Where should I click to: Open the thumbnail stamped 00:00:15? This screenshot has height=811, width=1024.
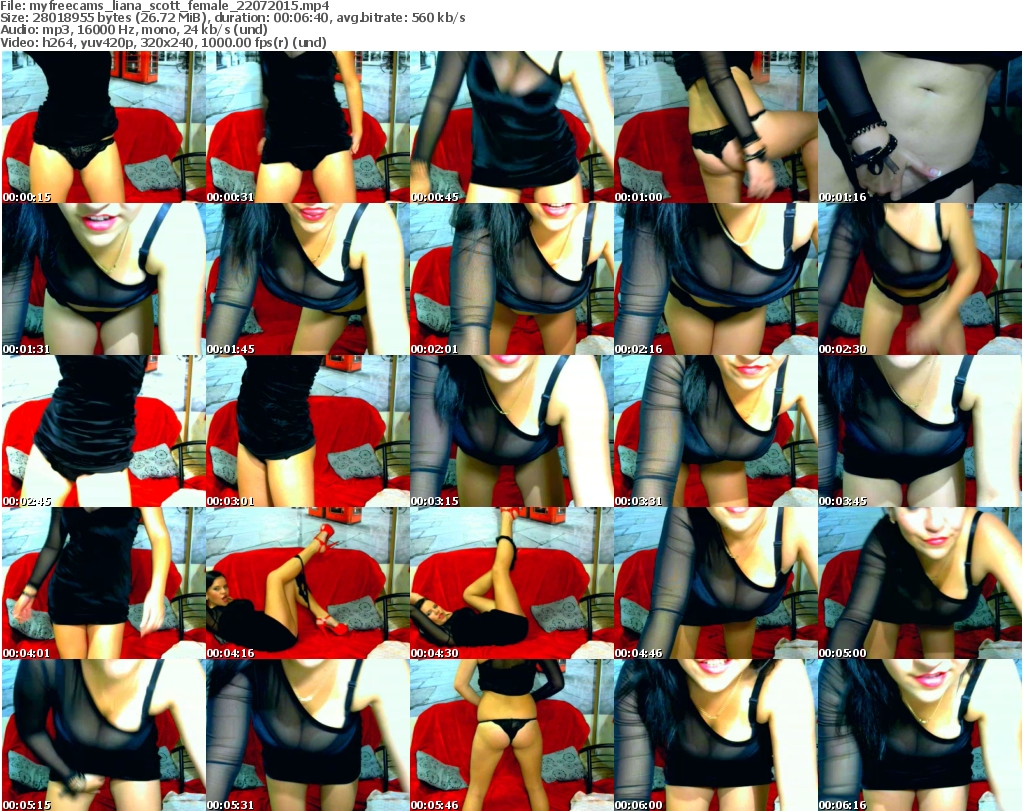tap(104, 127)
